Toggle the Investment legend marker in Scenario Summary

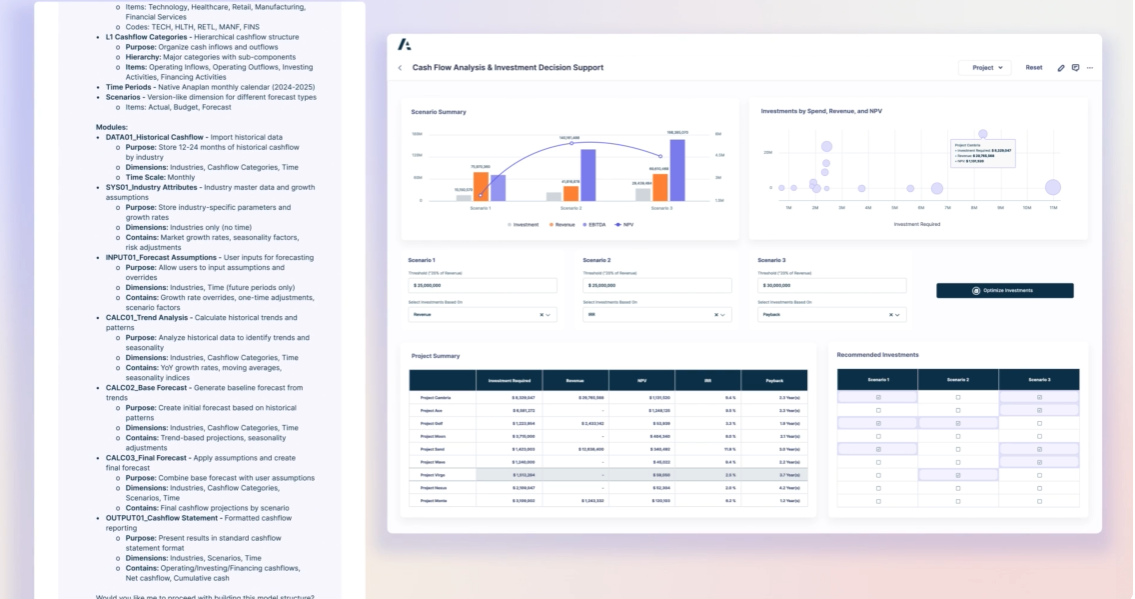click(510, 225)
